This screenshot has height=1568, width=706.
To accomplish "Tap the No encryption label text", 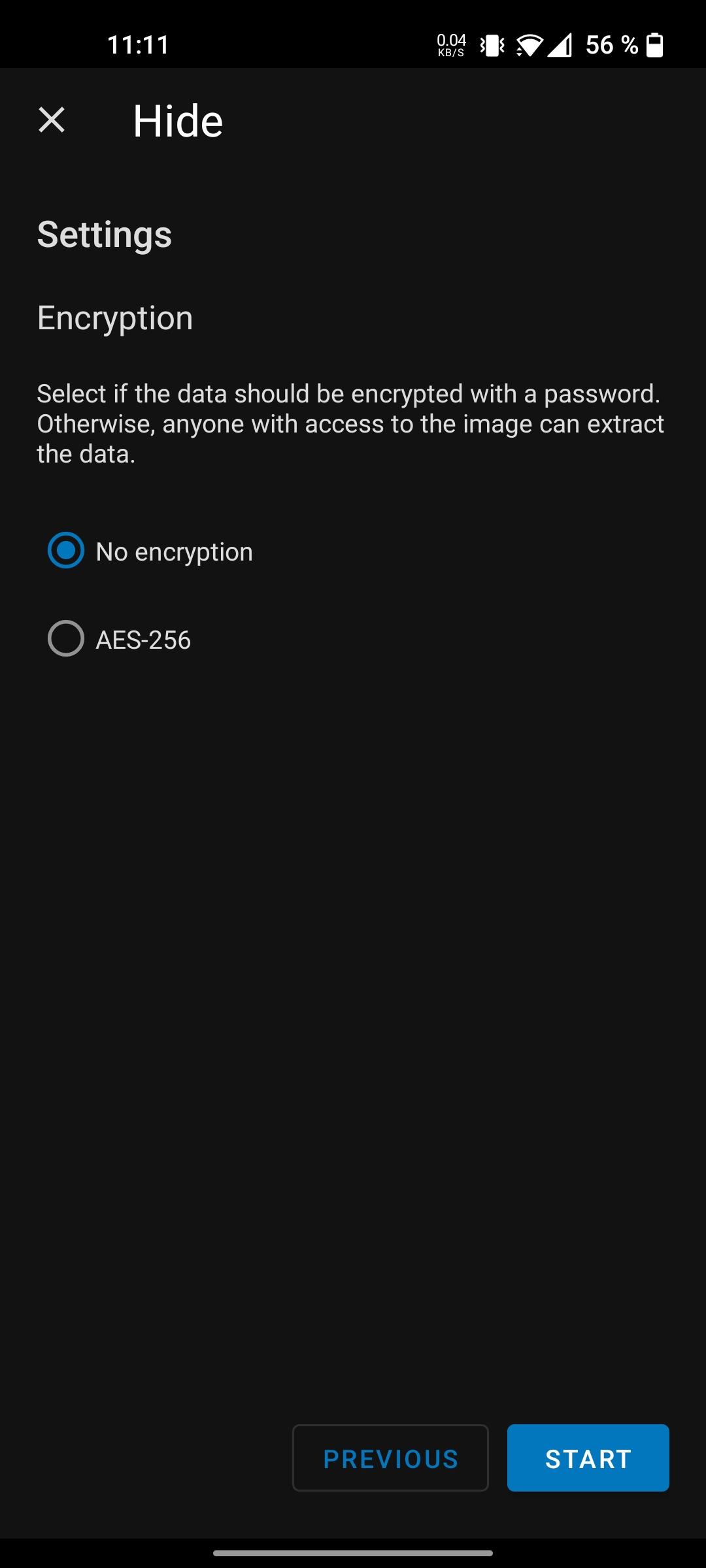I will tap(174, 552).
